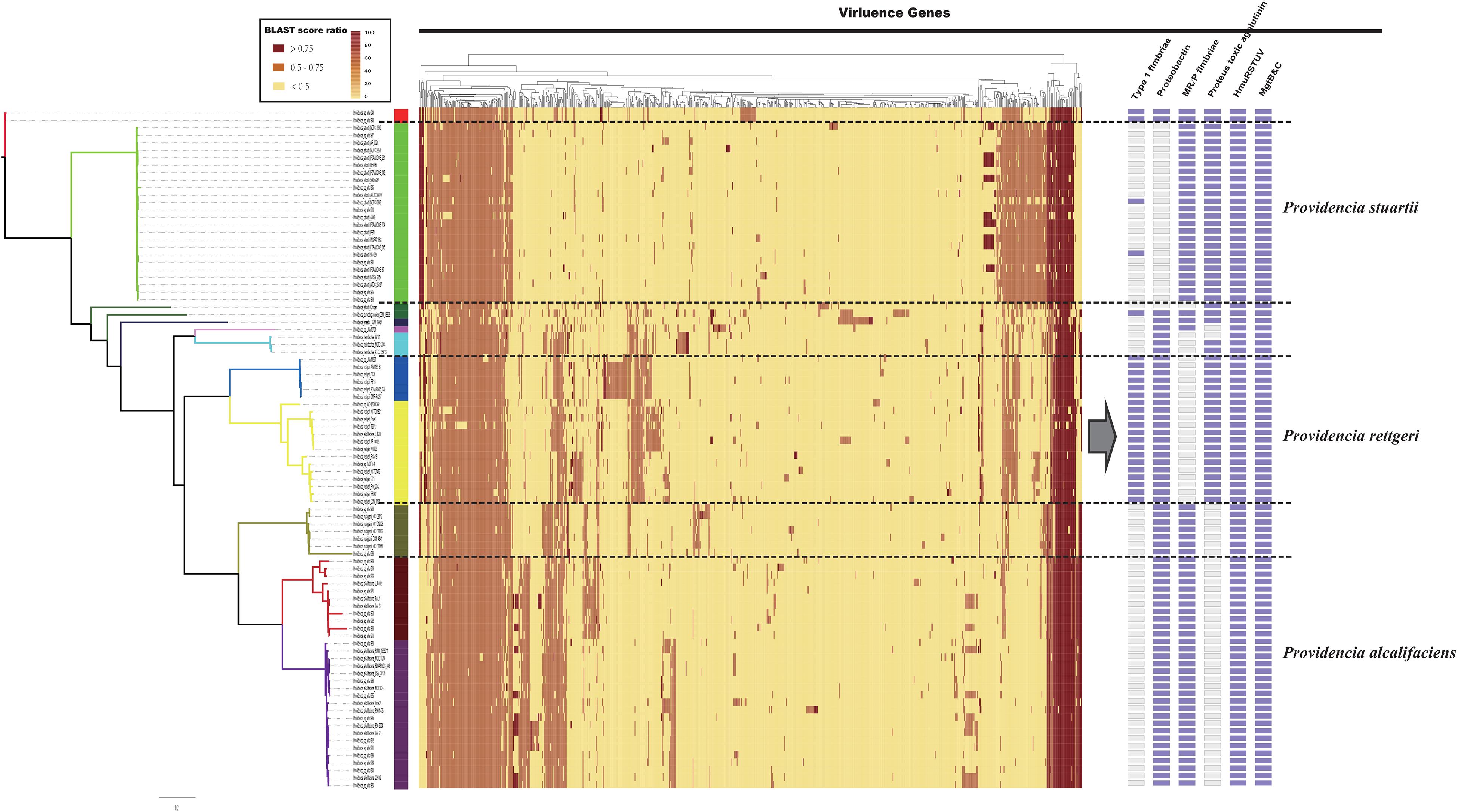This screenshot has height=812, width=1458.
Task: Click the red clade color bar at top
Action: point(401,116)
